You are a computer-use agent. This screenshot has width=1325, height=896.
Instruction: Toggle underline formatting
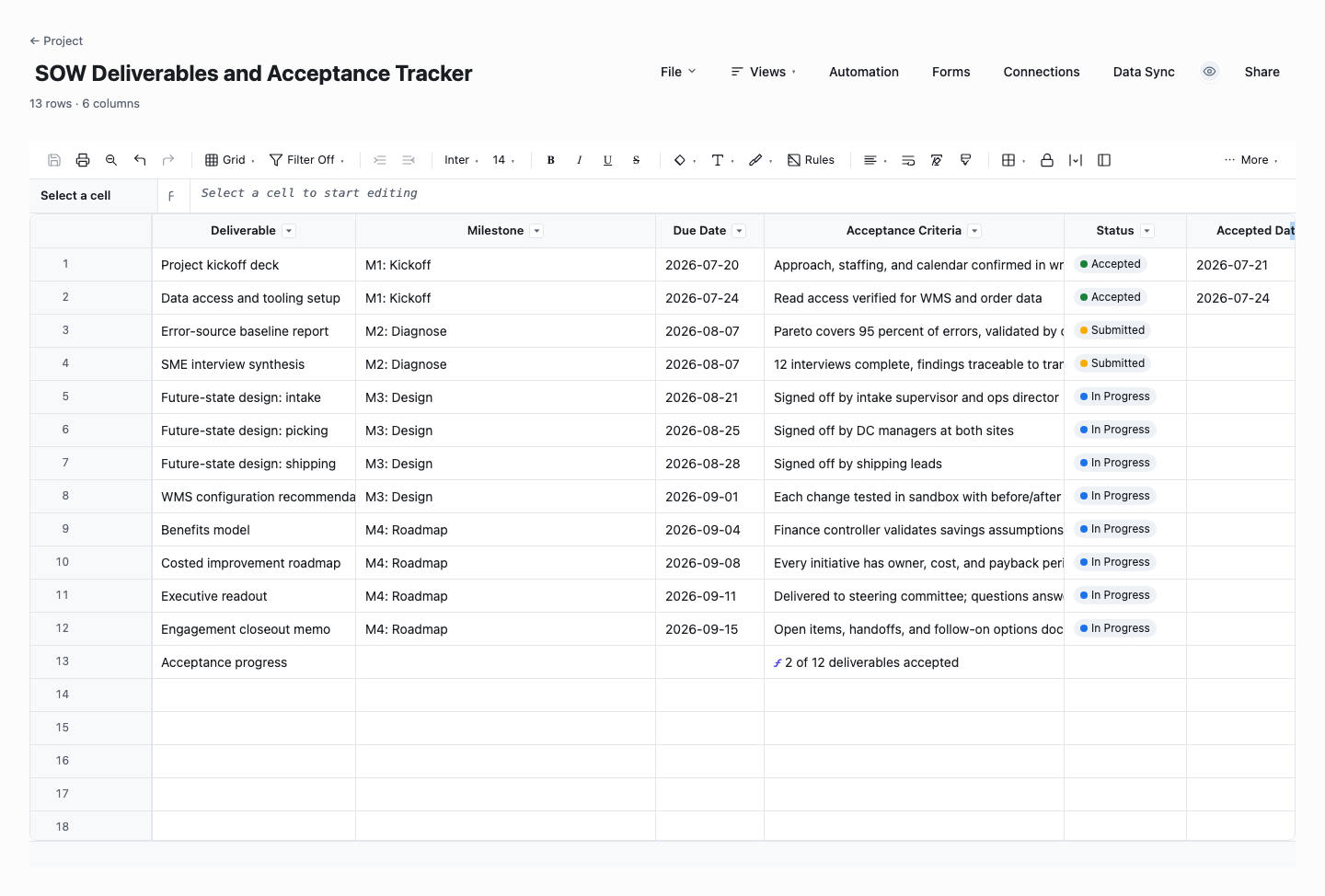pos(607,160)
